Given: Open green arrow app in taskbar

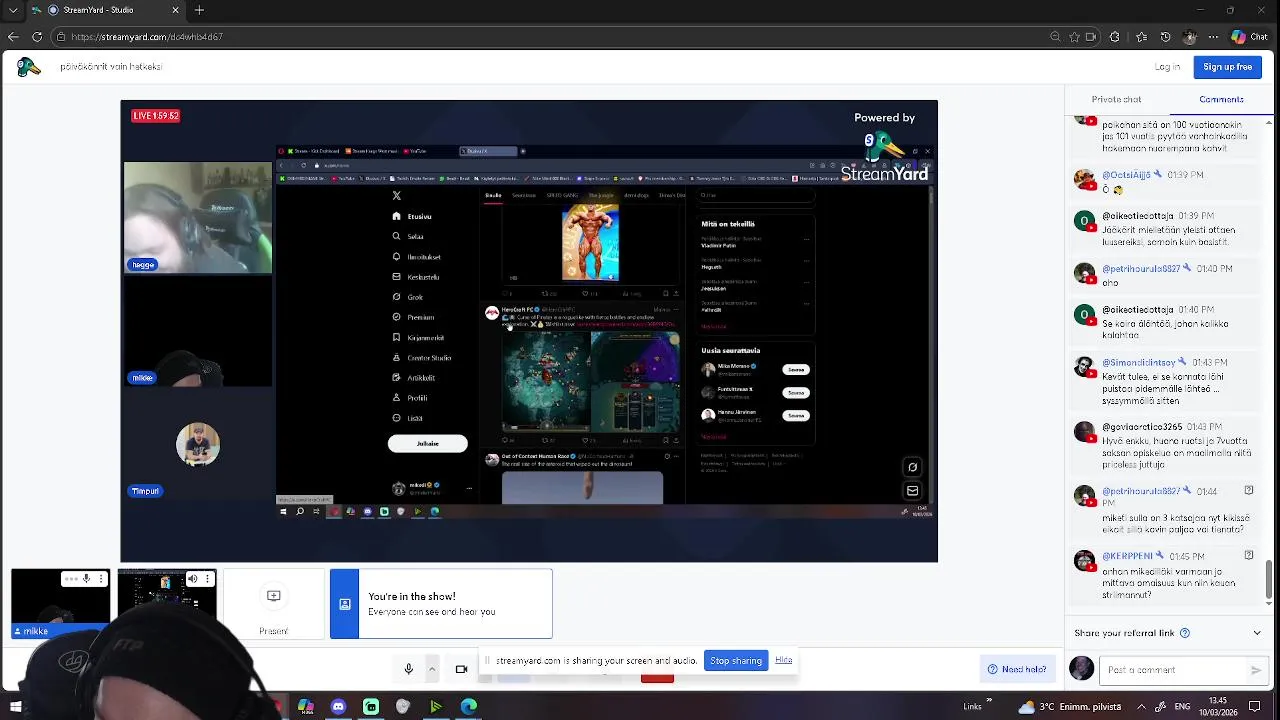Looking at the screenshot, I should pos(436,707).
